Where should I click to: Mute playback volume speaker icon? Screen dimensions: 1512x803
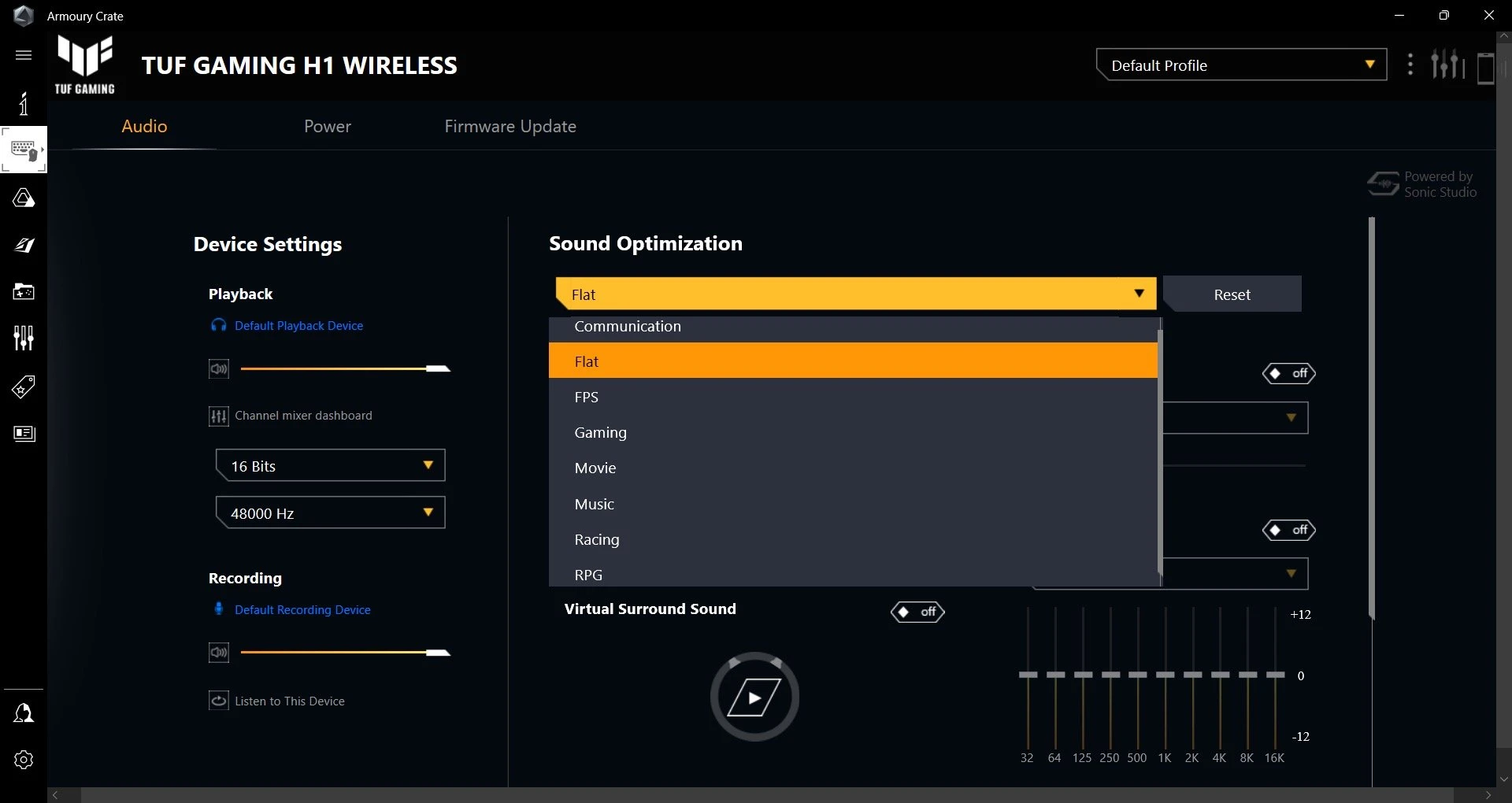(x=219, y=368)
